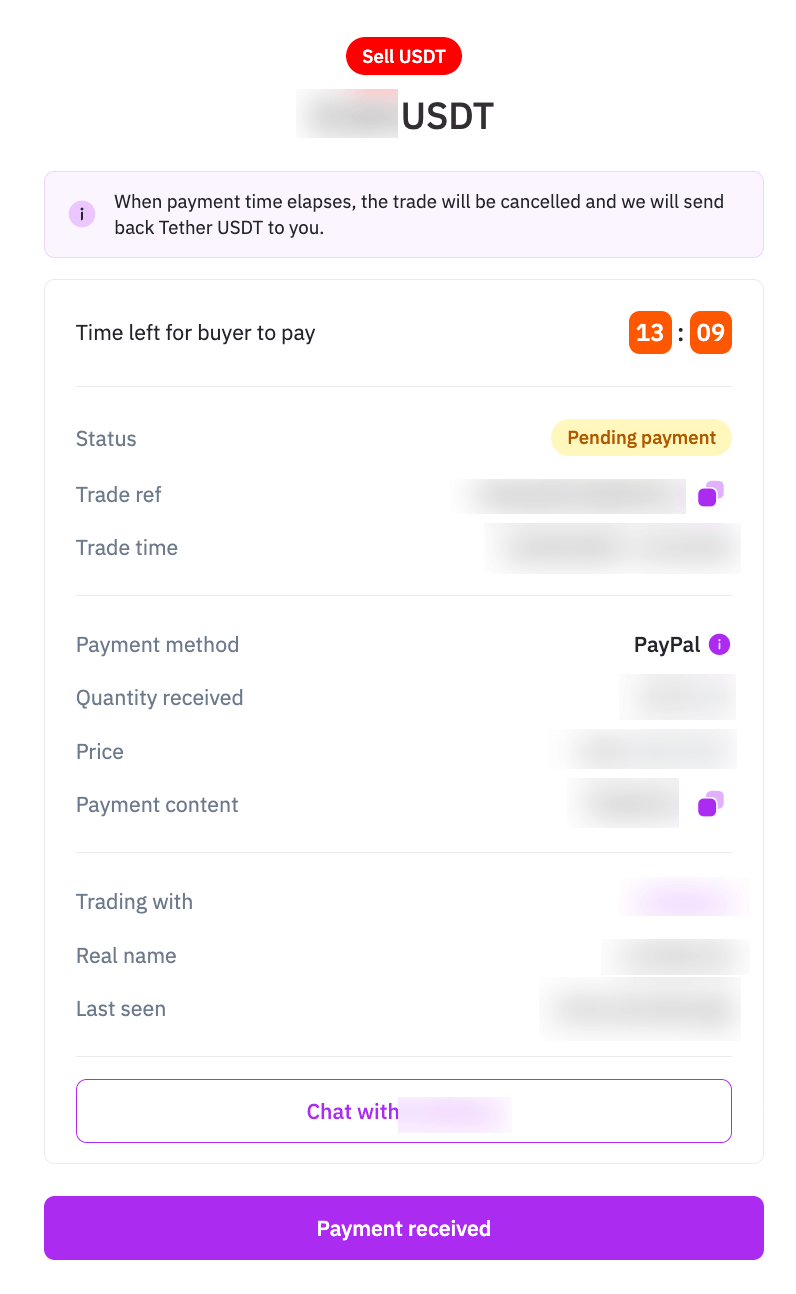The width and height of the screenshot is (796, 1294).
Task: Select the blurred trade ref value
Action: [x=568, y=495]
